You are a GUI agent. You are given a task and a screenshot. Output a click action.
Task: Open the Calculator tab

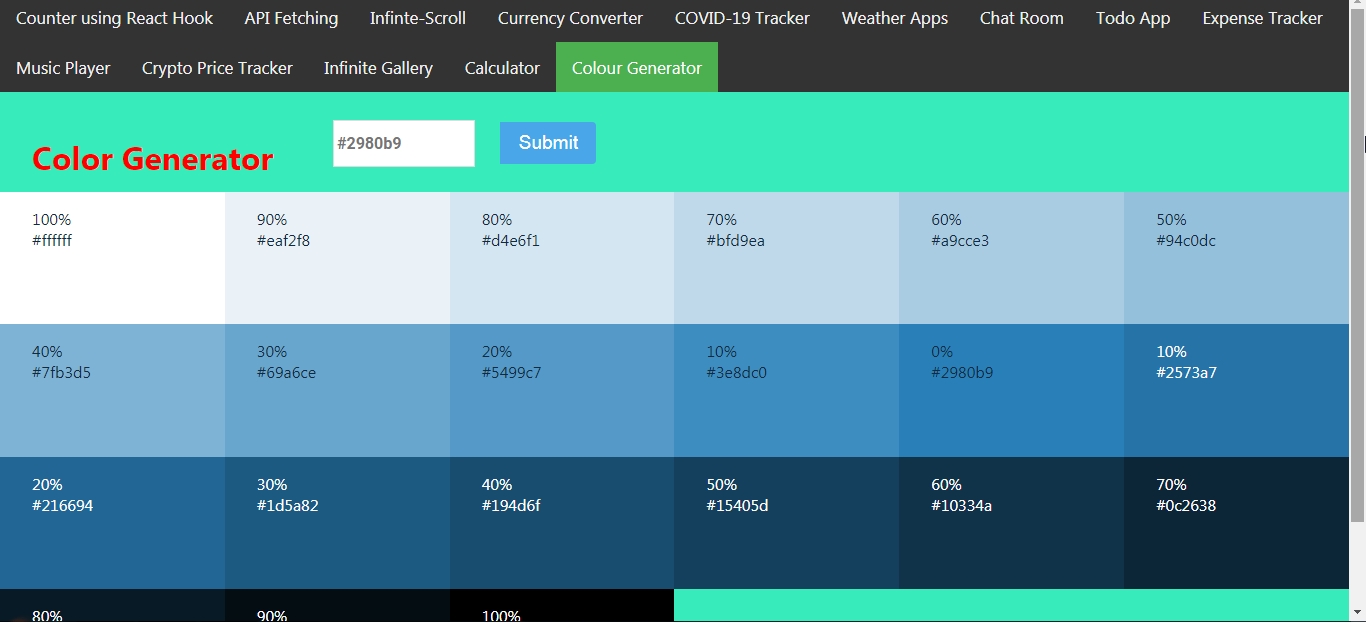click(502, 68)
